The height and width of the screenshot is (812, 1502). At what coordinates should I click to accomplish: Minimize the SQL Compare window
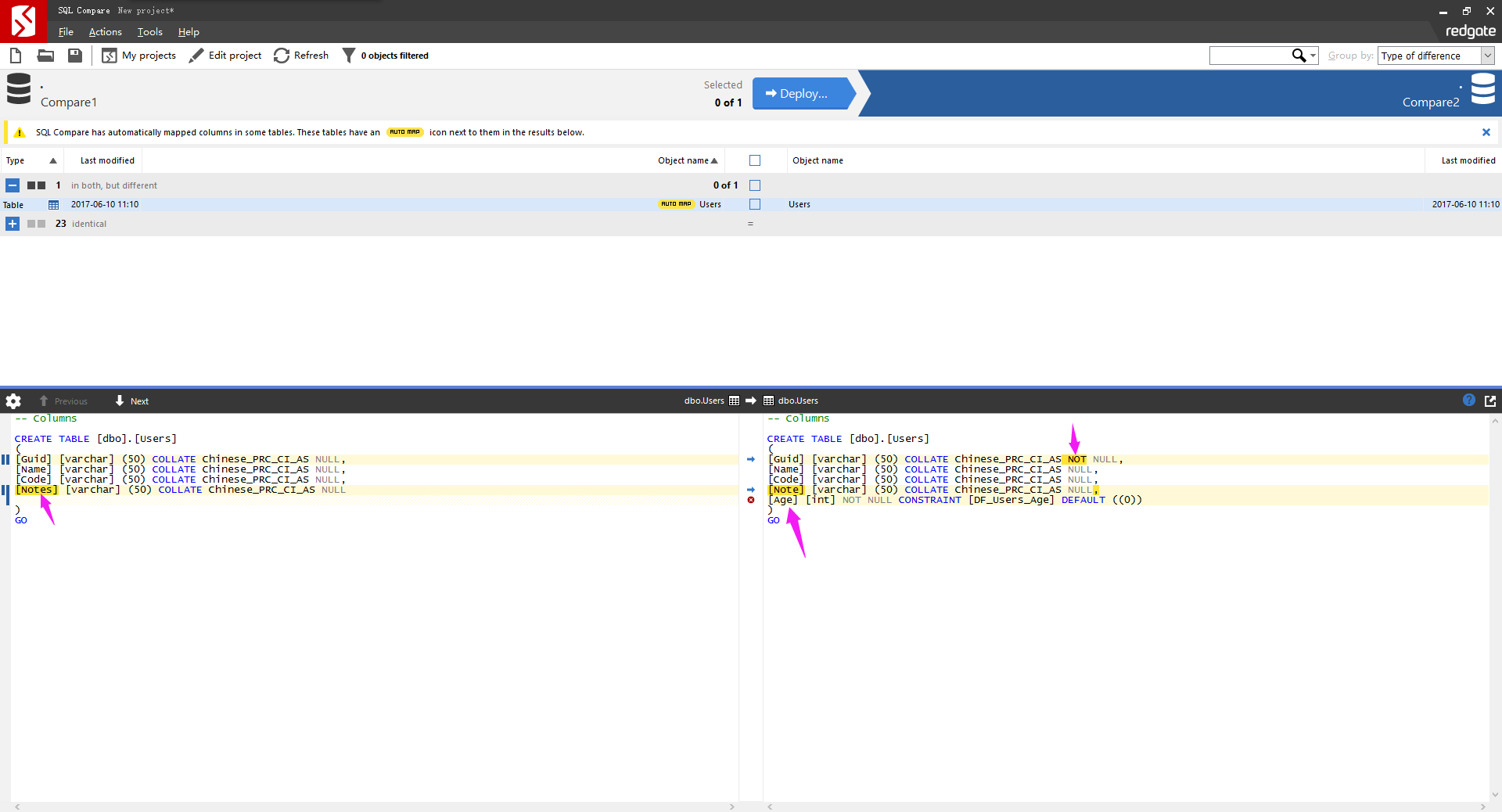(x=1443, y=11)
